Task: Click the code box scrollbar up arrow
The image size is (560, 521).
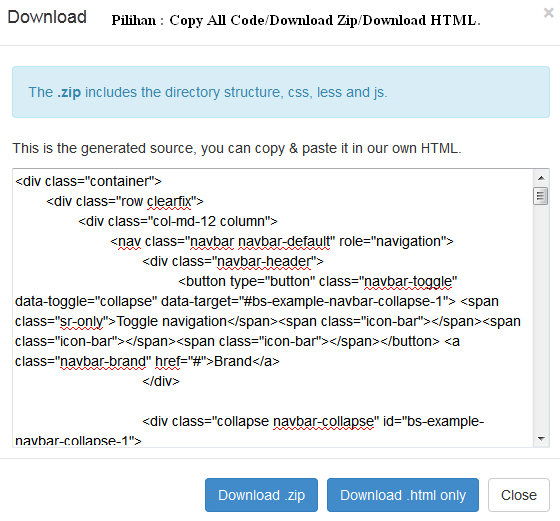Action: point(541,178)
